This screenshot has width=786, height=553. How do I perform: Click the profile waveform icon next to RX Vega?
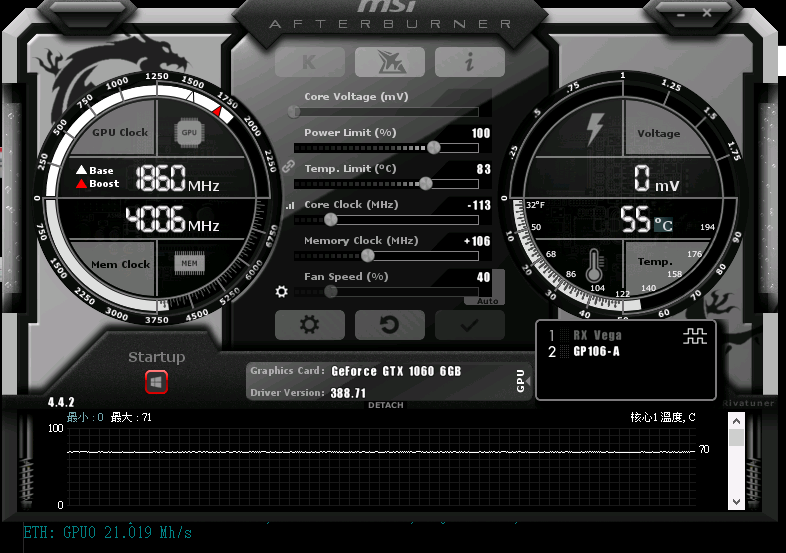point(695,336)
